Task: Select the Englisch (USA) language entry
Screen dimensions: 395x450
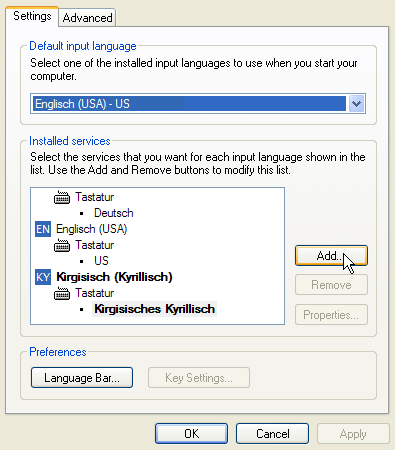Action: [x=92, y=229]
